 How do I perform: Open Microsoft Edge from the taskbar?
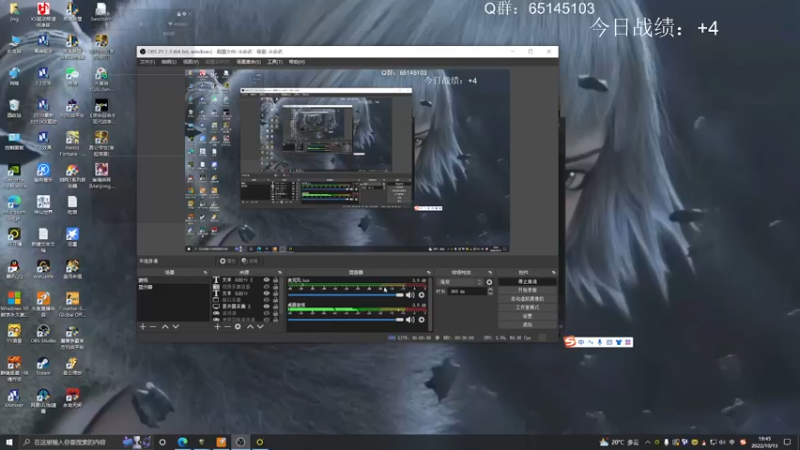click(182, 442)
